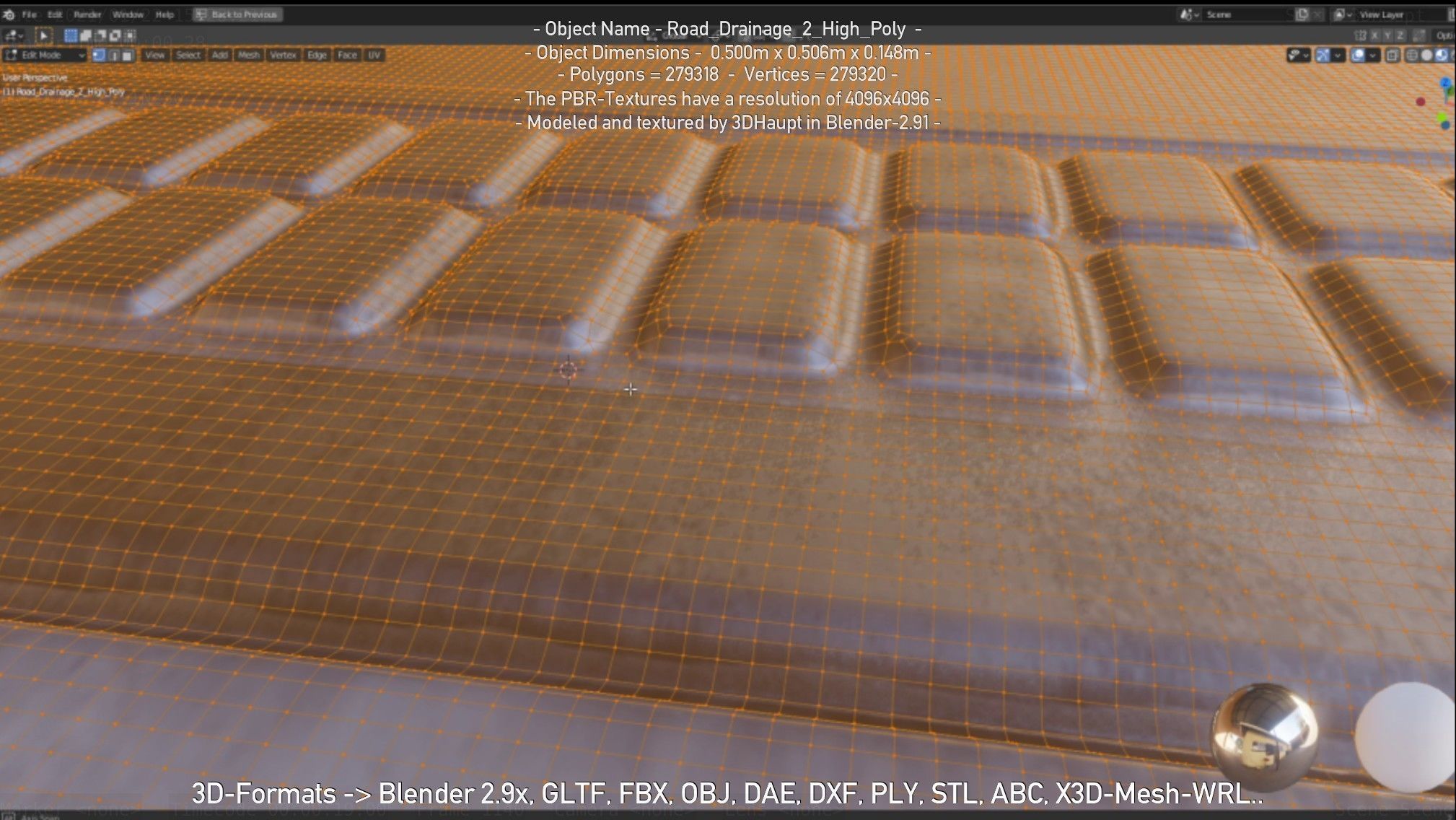Toggle X-ray mode
Viewport: 1456px width, 820px height.
(1392, 56)
